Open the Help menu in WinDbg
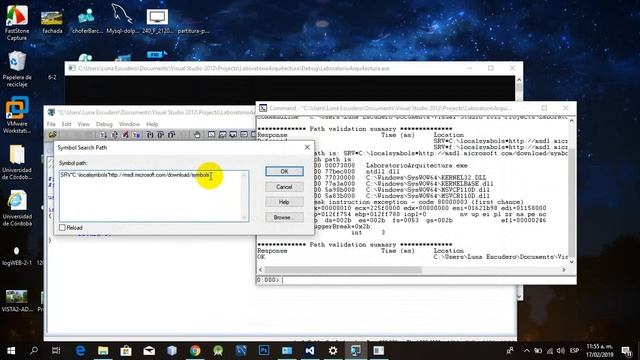Viewport: 640px width, 360px height. tap(152, 124)
